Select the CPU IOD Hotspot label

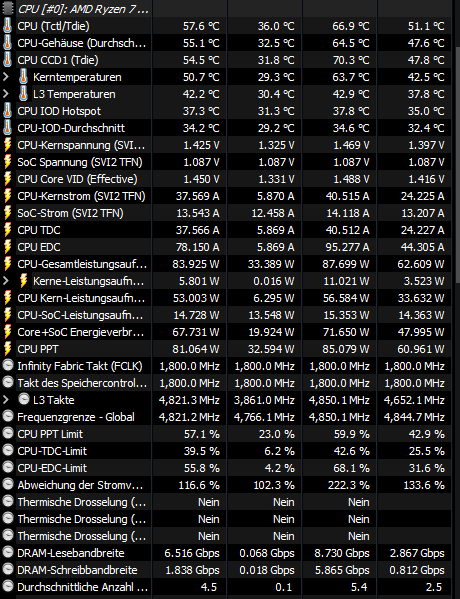(59, 111)
